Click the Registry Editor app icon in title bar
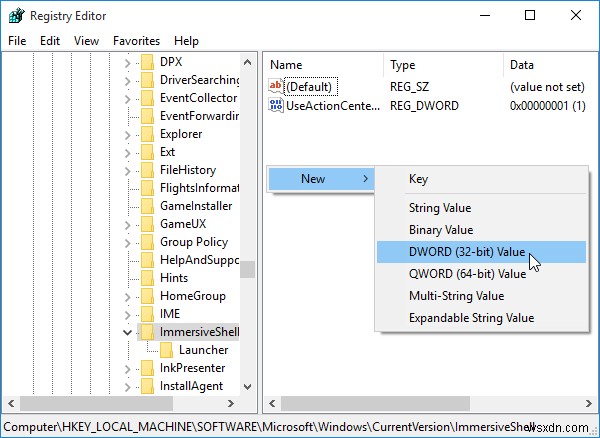600x438 pixels. pos(16,16)
